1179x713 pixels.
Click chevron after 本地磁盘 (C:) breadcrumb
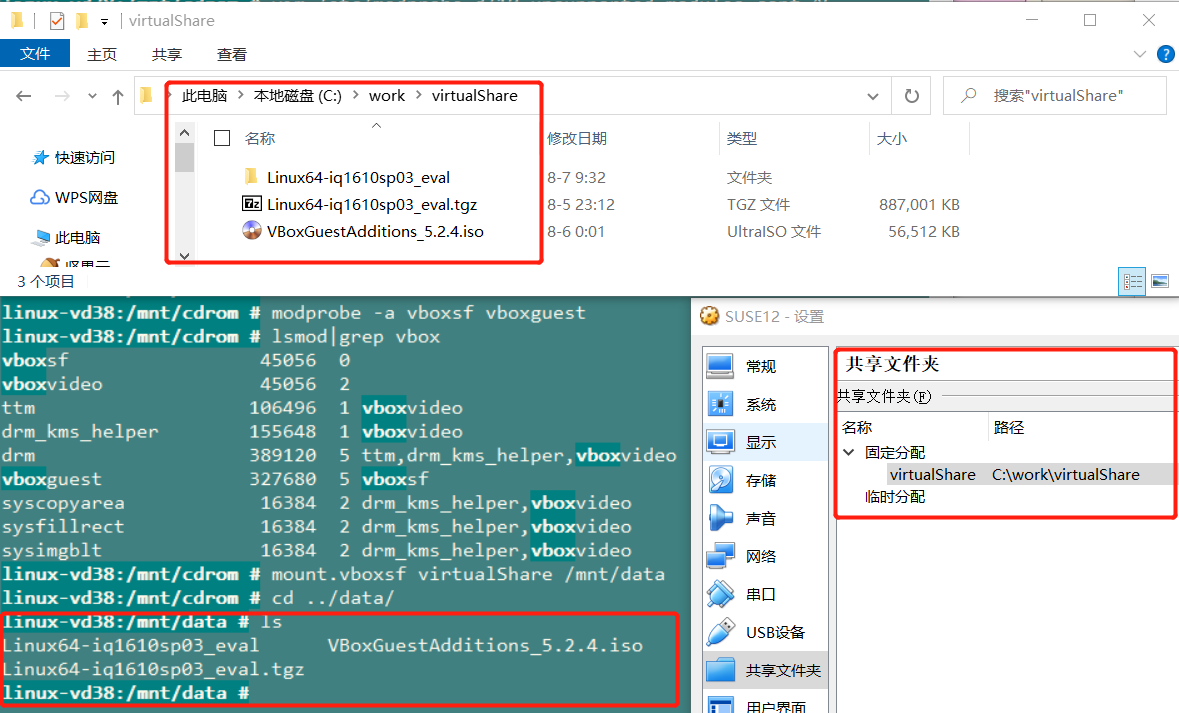(355, 95)
